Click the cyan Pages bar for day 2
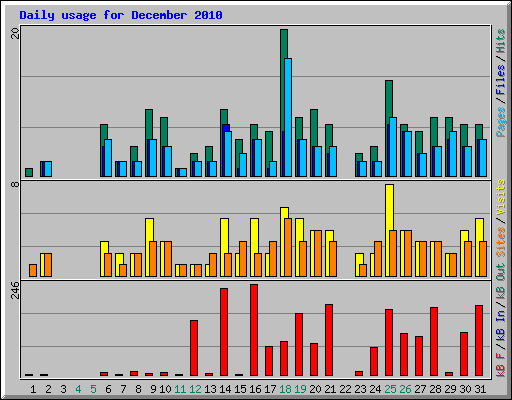 point(48,169)
